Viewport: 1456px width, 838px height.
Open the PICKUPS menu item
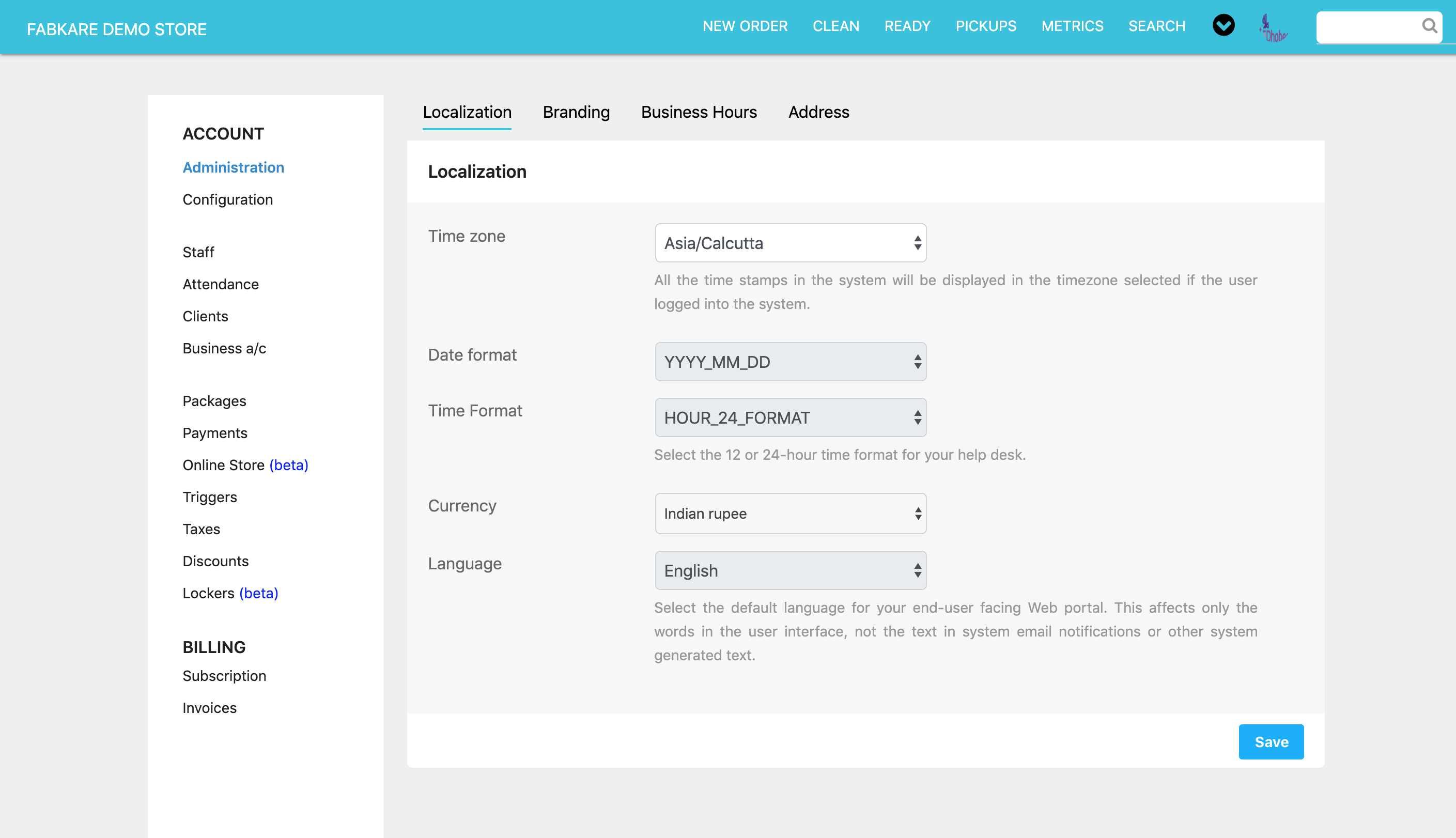point(986,26)
